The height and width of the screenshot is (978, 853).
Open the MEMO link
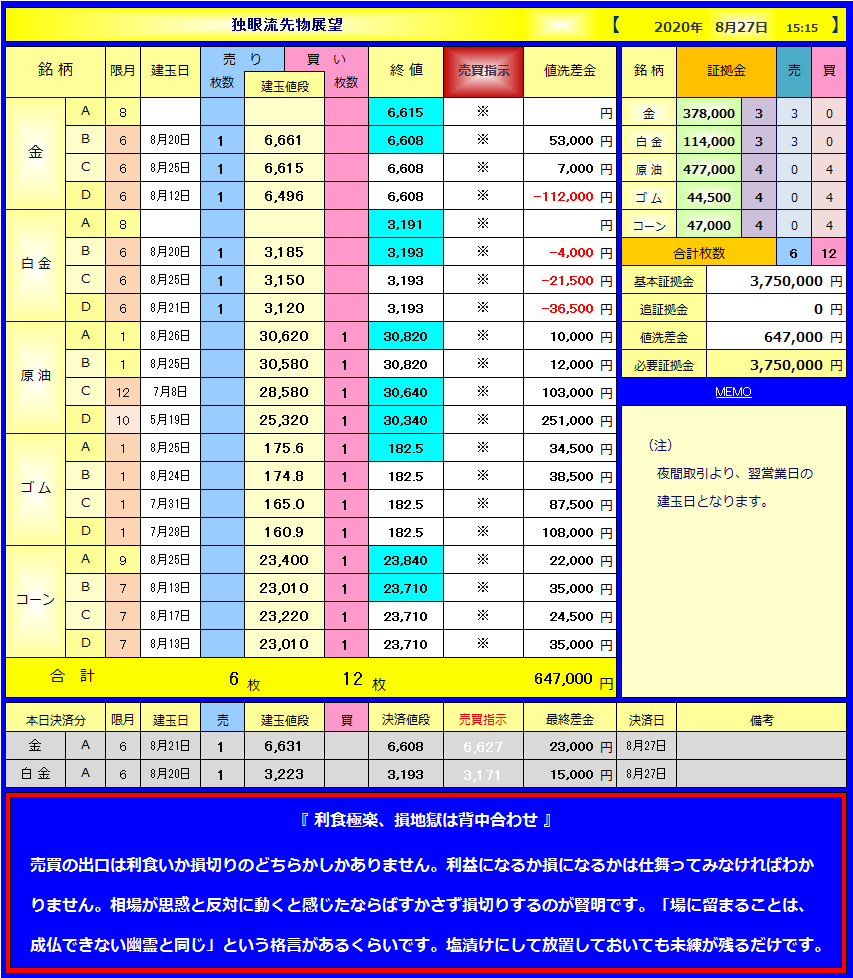[x=733, y=392]
